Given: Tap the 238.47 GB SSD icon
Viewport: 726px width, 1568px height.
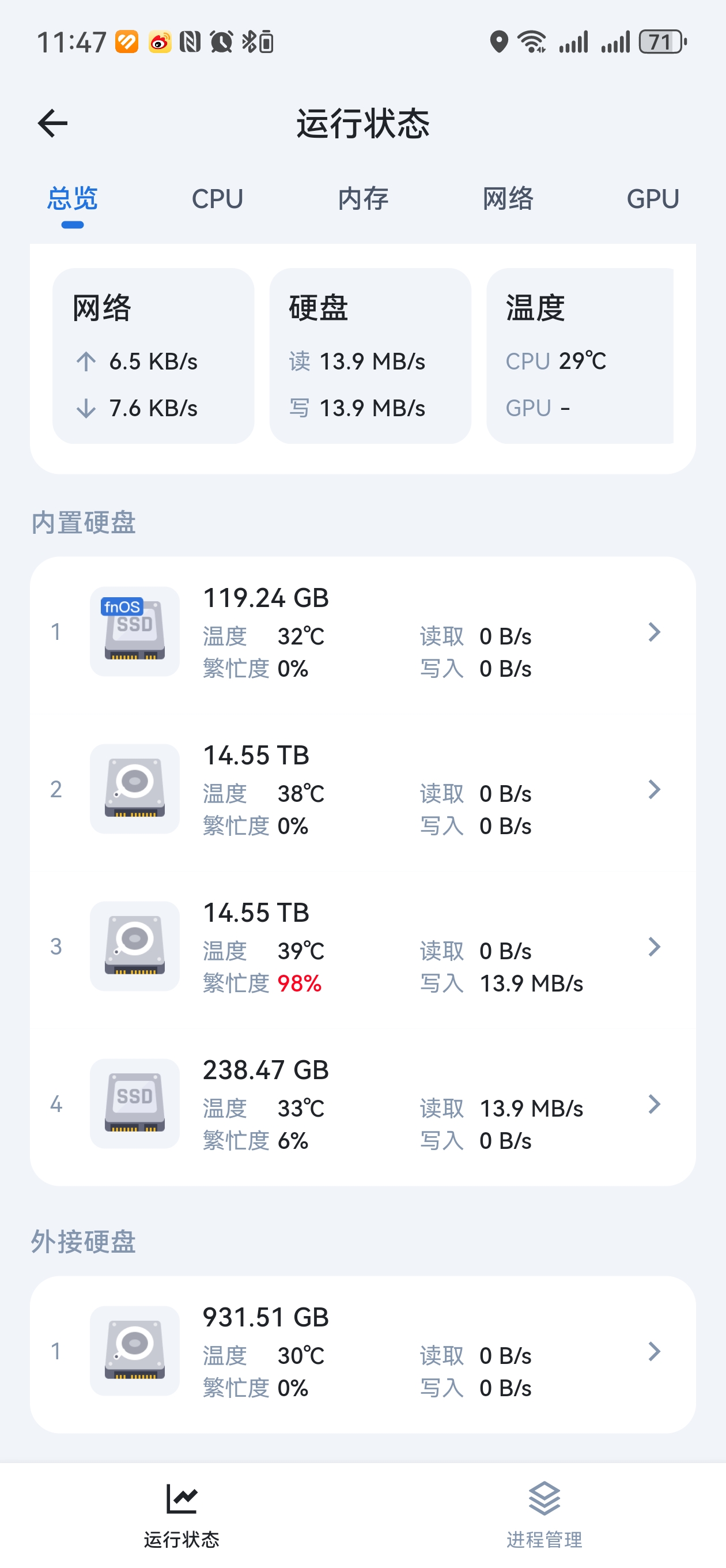Looking at the screenshot, I should tap(134, 1103).
